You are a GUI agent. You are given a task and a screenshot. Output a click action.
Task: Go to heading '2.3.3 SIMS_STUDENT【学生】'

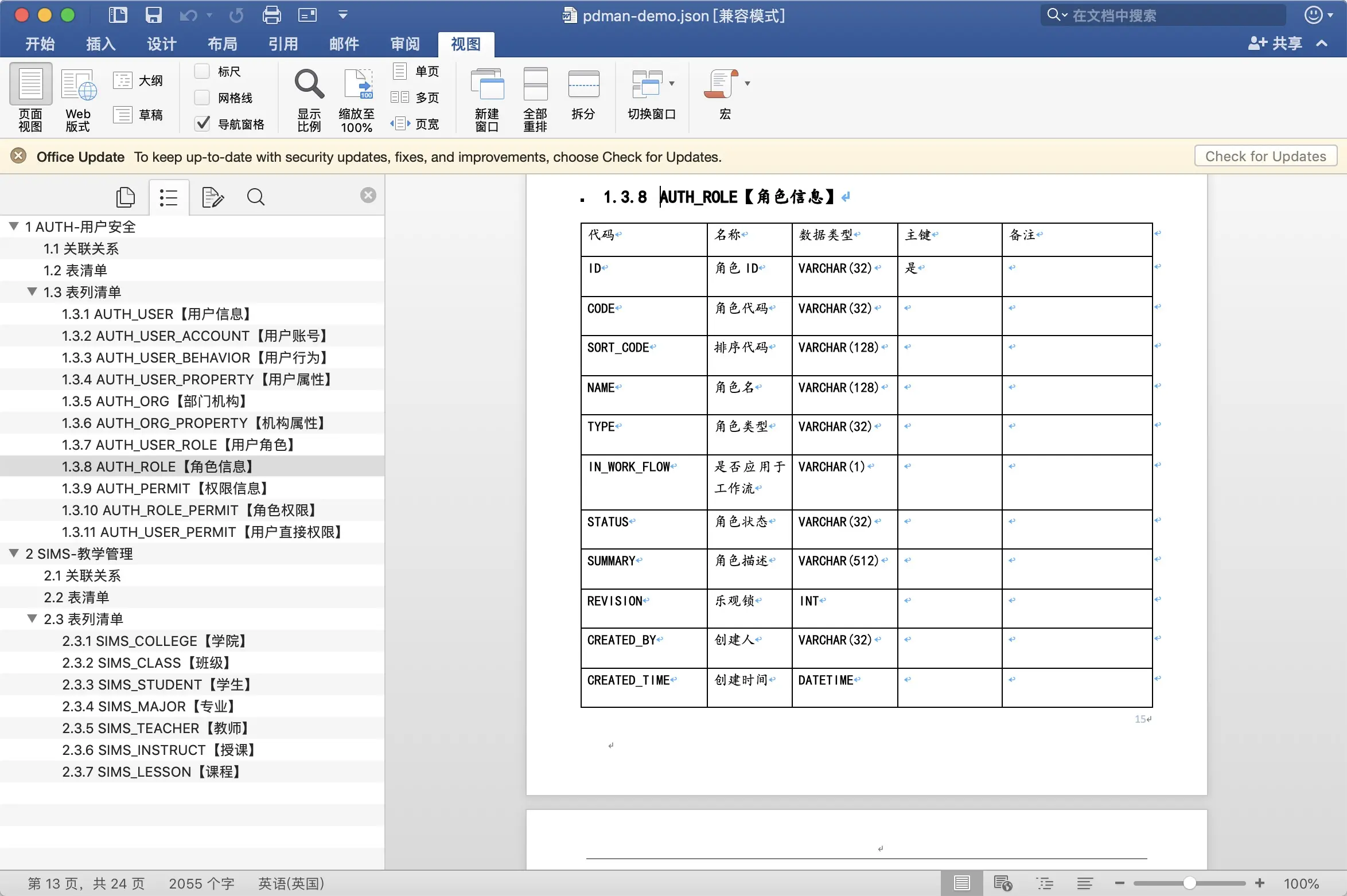pos(192,684)
